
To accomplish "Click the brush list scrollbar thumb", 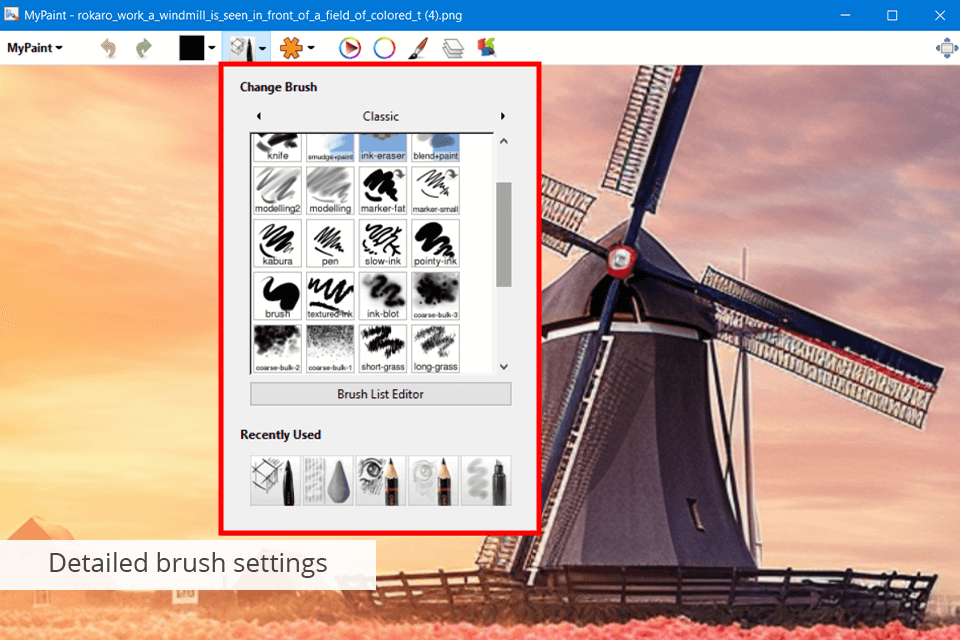I will pyautogui.click(x=504, y=234).
